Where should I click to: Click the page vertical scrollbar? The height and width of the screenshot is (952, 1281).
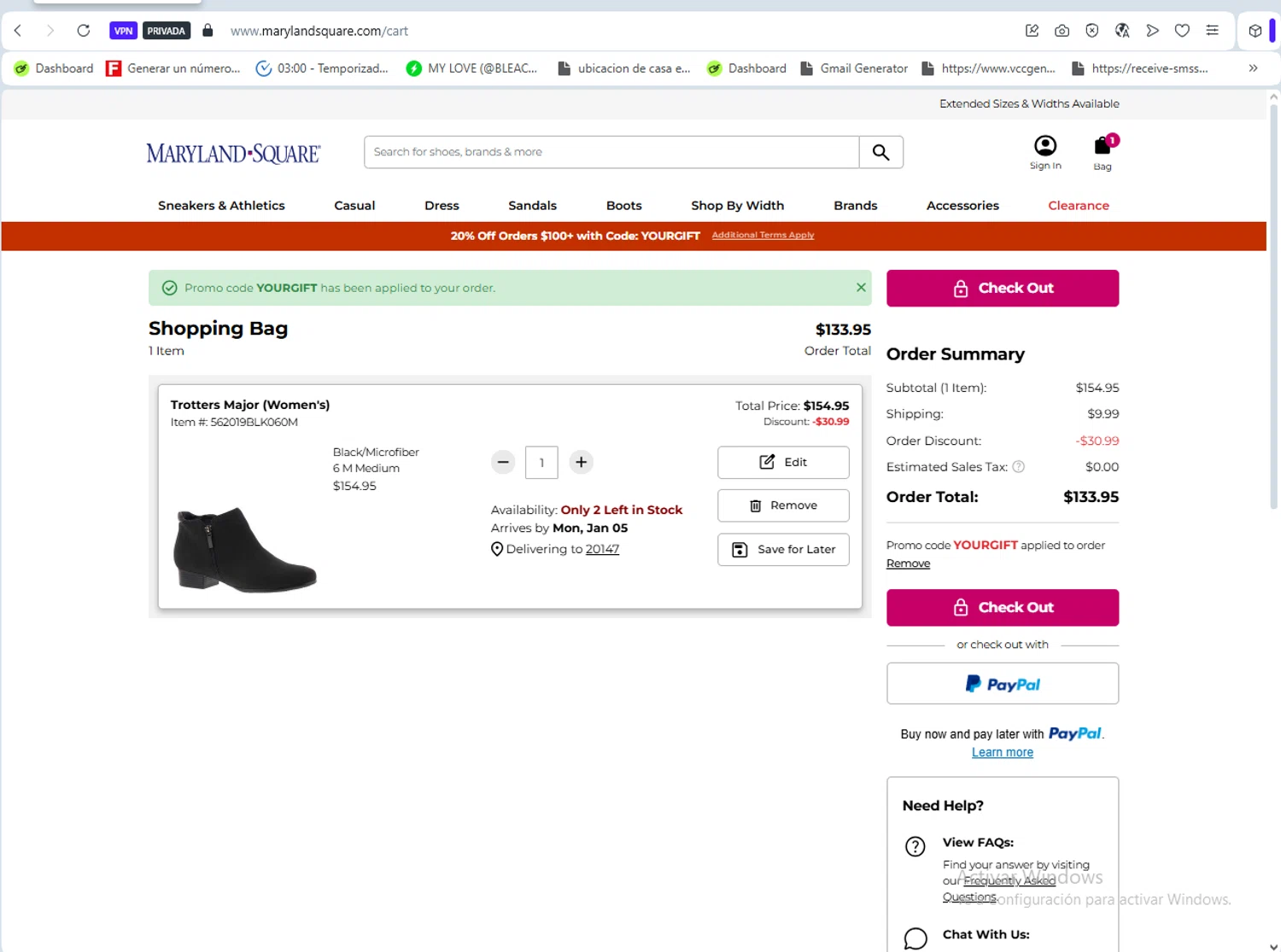pos(1273,307)
